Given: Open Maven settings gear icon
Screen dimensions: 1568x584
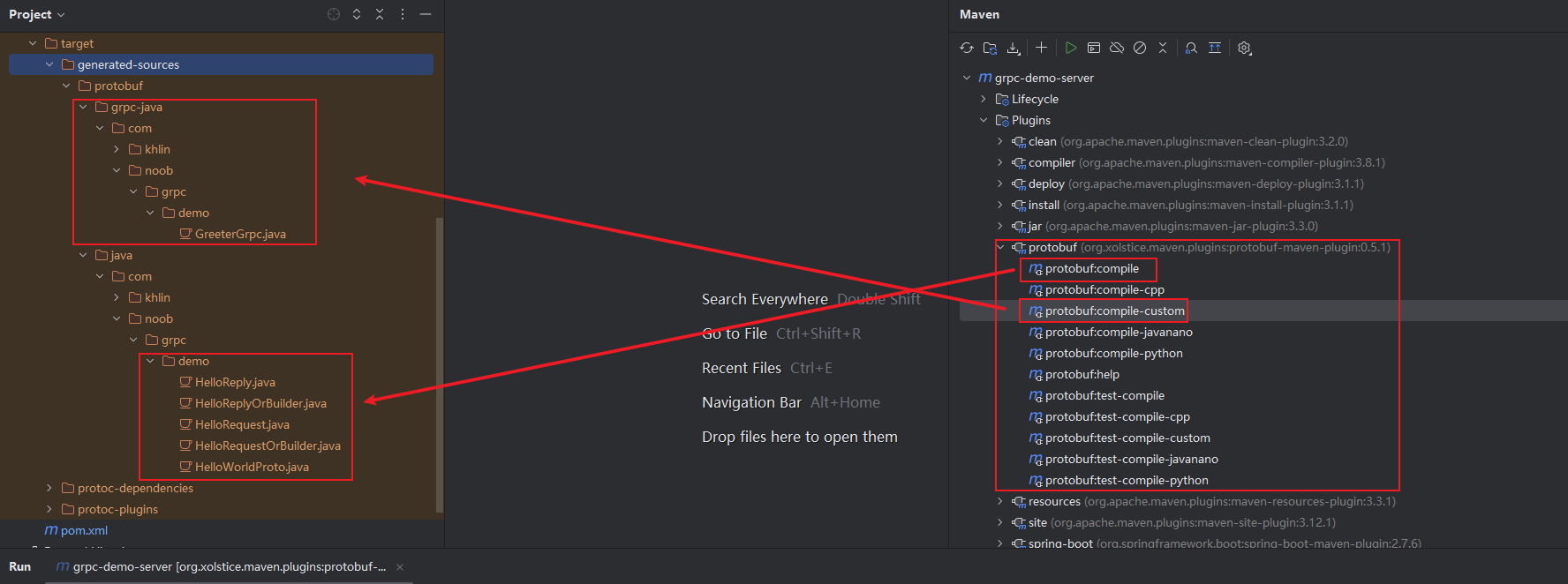Looking at the screenshot, I should [x=1245, y=49].
